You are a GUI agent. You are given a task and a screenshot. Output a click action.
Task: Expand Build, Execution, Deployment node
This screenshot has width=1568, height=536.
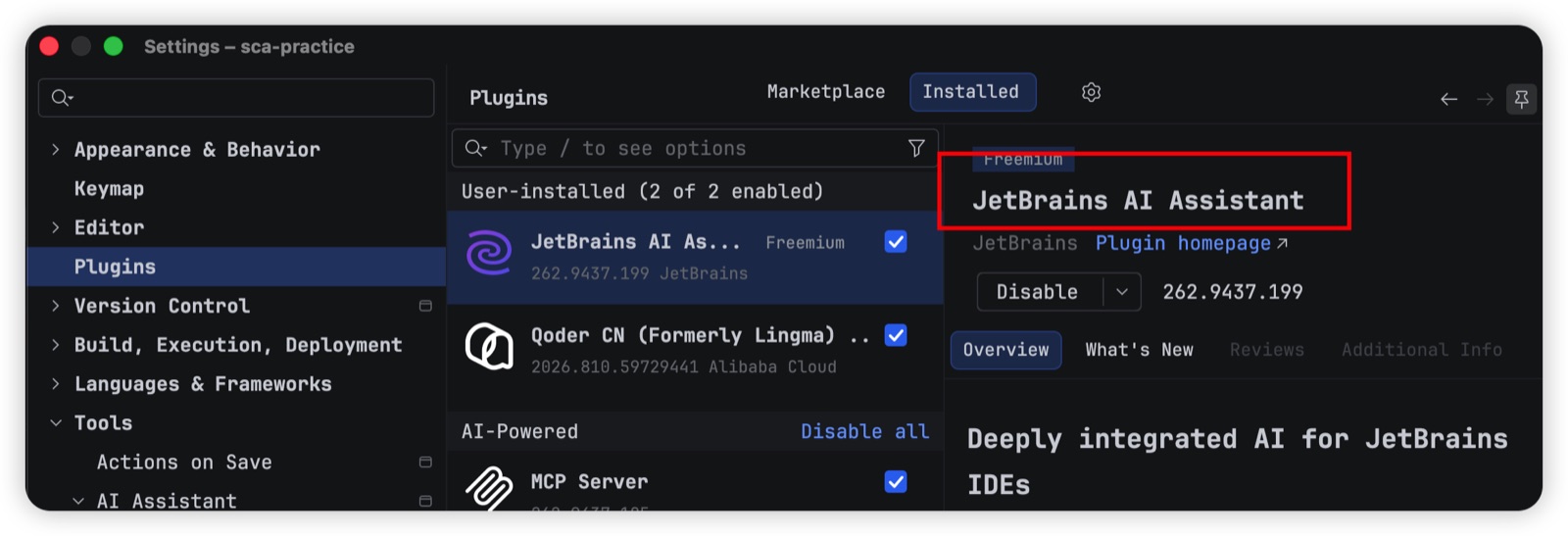pyautogui.click(x=55, y=345)
